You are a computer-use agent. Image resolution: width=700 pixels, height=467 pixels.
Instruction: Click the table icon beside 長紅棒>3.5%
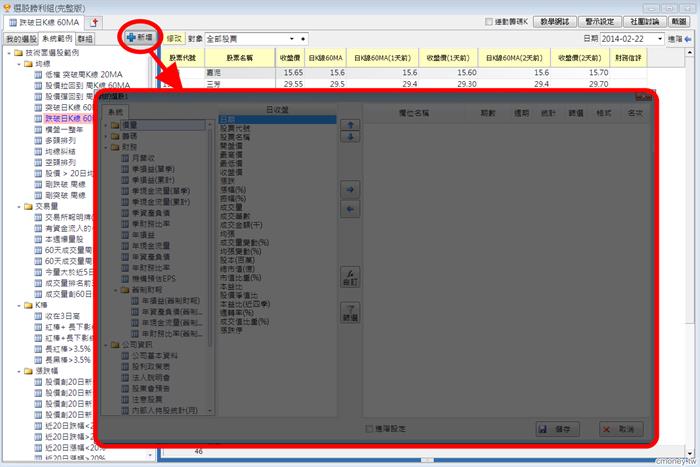tap(38, 349)
